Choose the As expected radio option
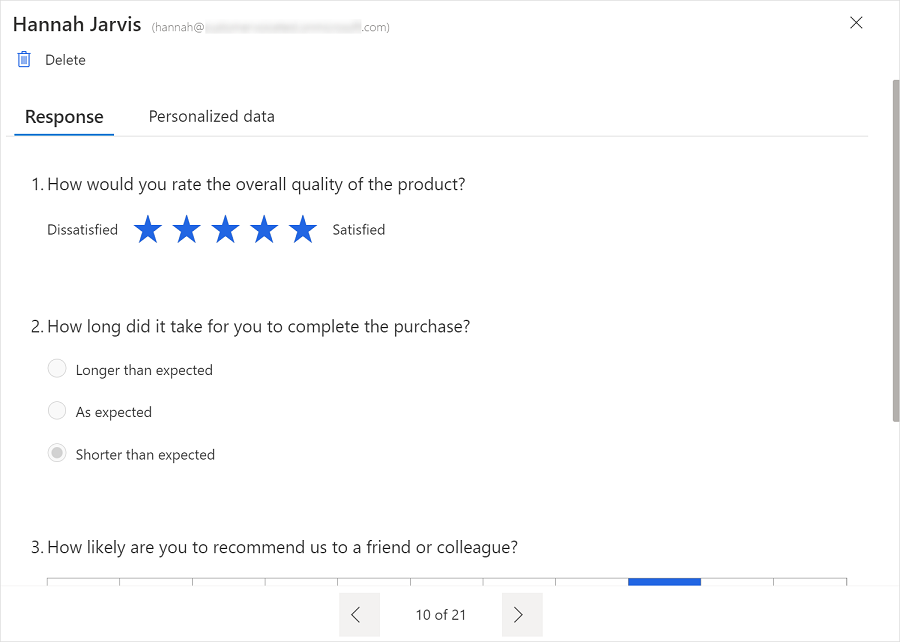900x642 pixels. click(x=57, y=411)
